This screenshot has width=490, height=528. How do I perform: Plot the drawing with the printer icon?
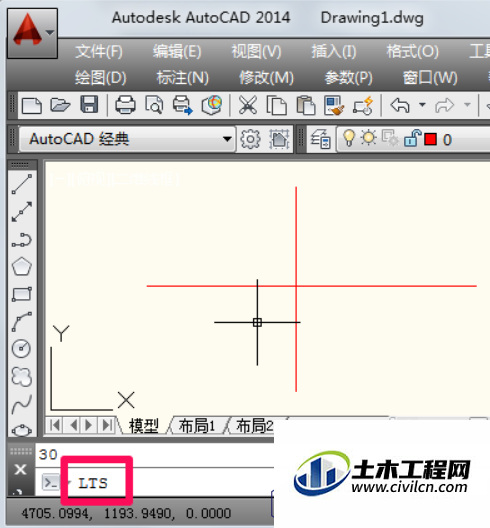125,105
